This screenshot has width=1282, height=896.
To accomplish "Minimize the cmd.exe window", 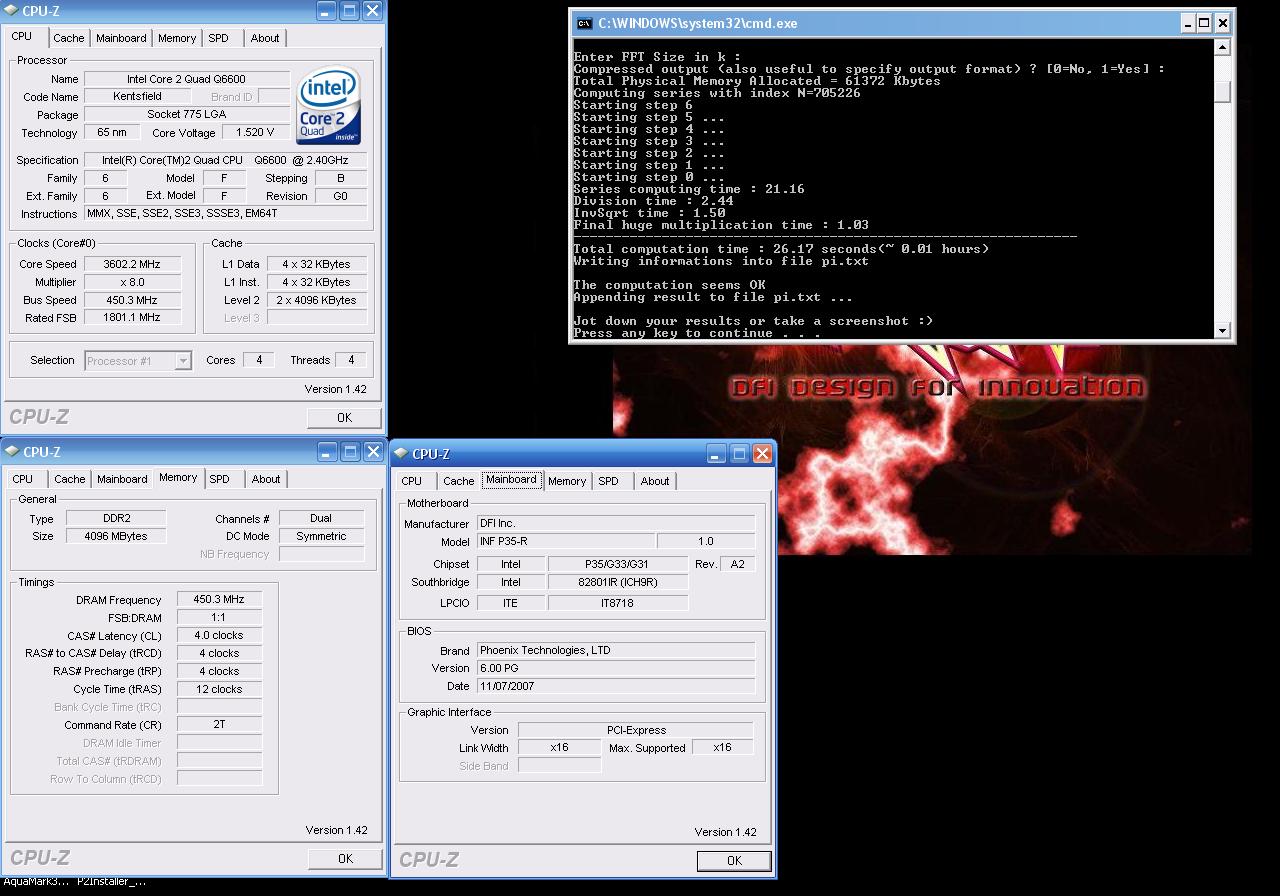I will pos(1187,23).
